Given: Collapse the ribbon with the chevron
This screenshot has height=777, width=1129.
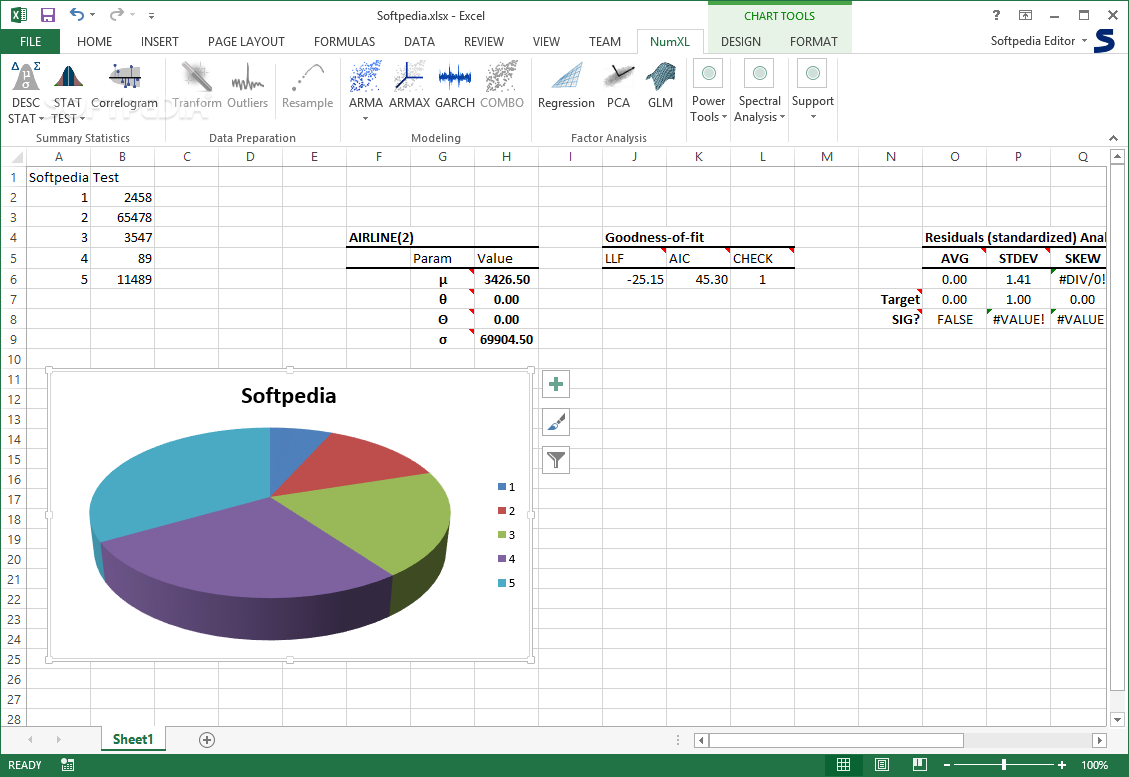Looking at the screenshot, I should click(1113, 138).
